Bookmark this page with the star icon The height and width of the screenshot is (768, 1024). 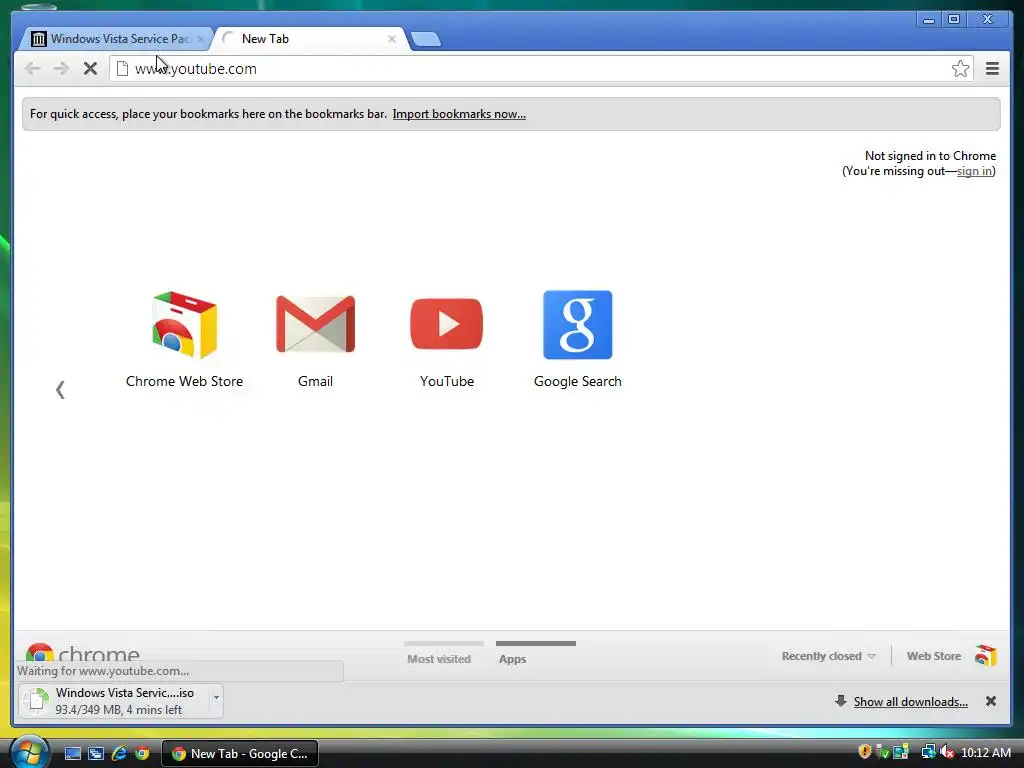(960, 69)
